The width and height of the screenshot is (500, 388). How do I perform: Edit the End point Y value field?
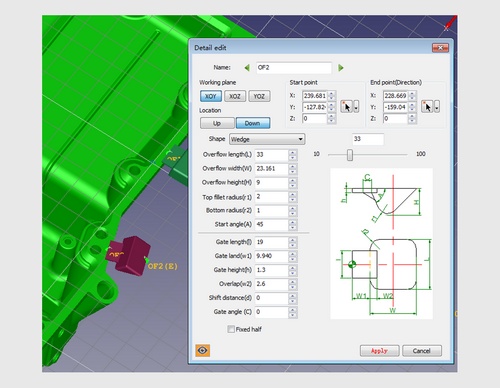click(x=395, y=107)
